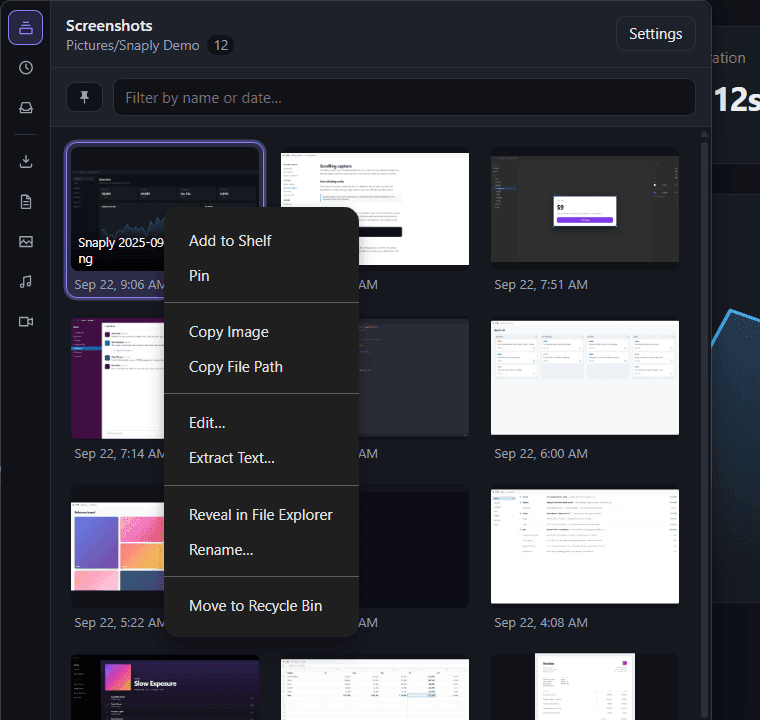Choose Edit... from the context menu
Viewport: 760px width, 720px height.
(x=261, y=423)
